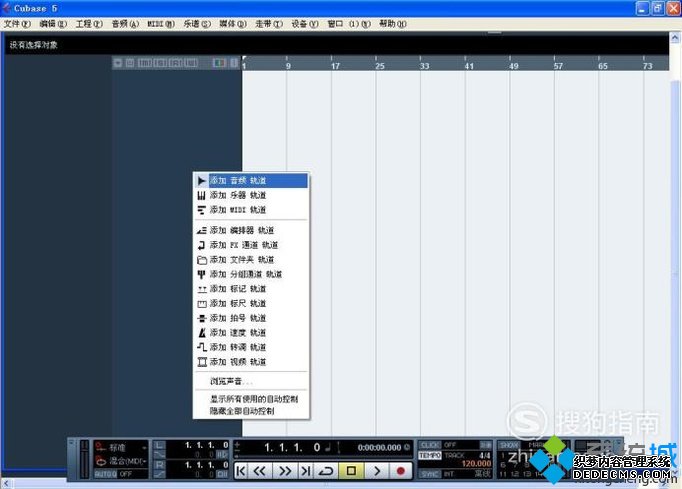Viewport: 682px width, 489px height.
Task: Click the fast forward button in transport
Action: (x=285, y=471)
